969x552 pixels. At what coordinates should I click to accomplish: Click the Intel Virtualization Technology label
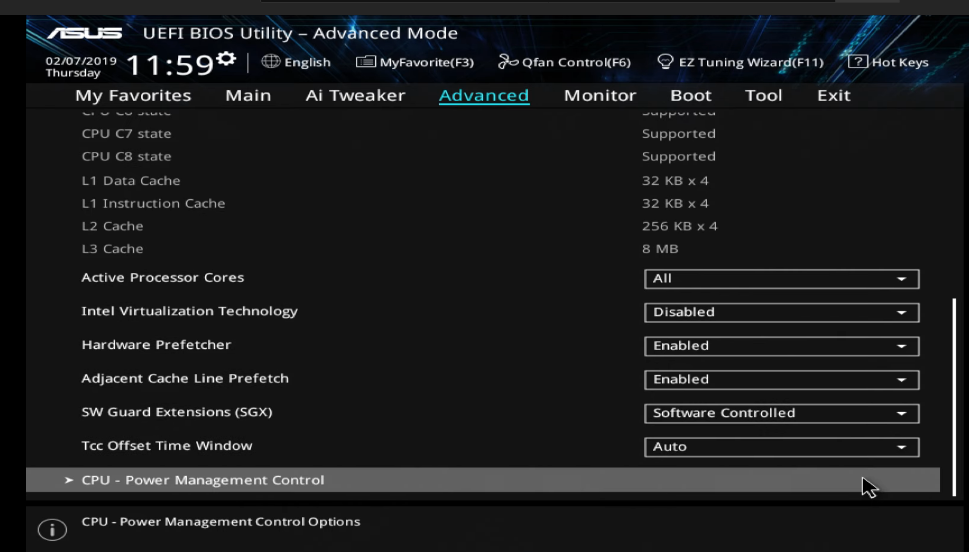(190, 311)
